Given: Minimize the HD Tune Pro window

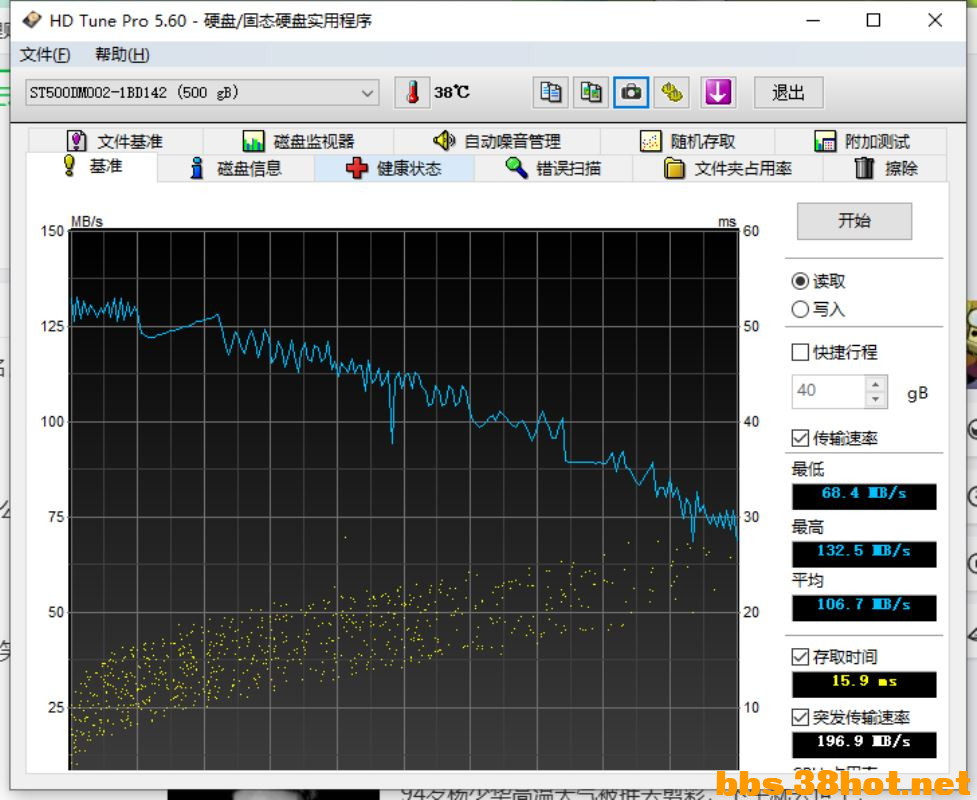Looking at the screenshot, I should pos(813,21).
